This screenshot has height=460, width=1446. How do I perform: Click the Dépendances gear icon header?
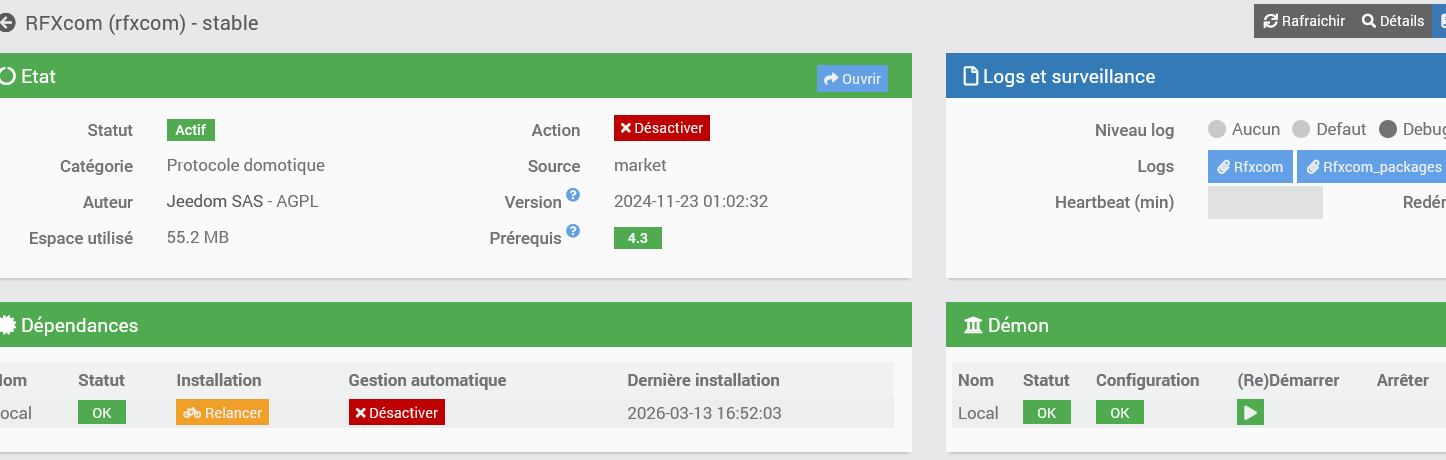(x=8, y=325)
